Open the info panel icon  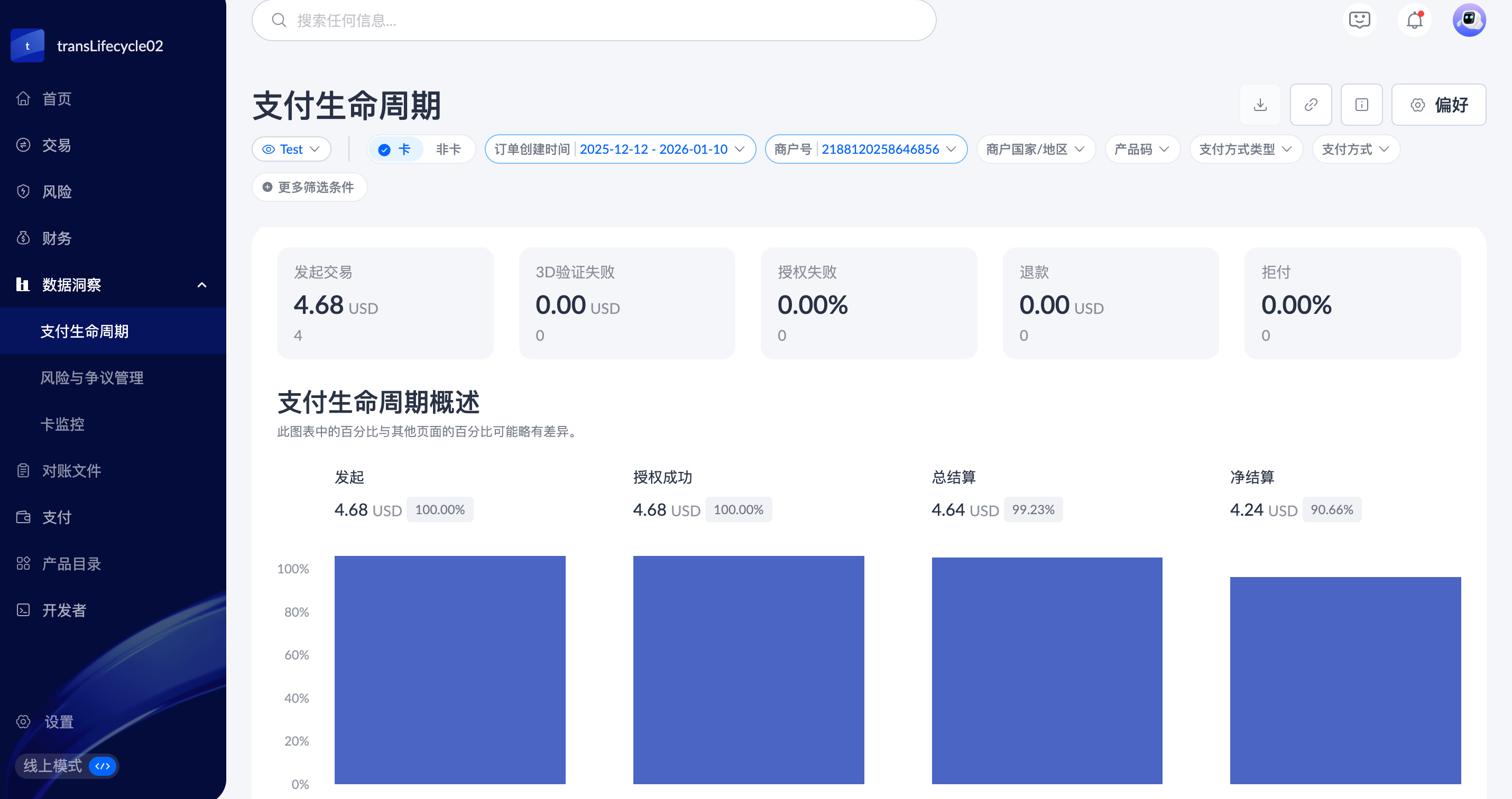[1361, 105]
